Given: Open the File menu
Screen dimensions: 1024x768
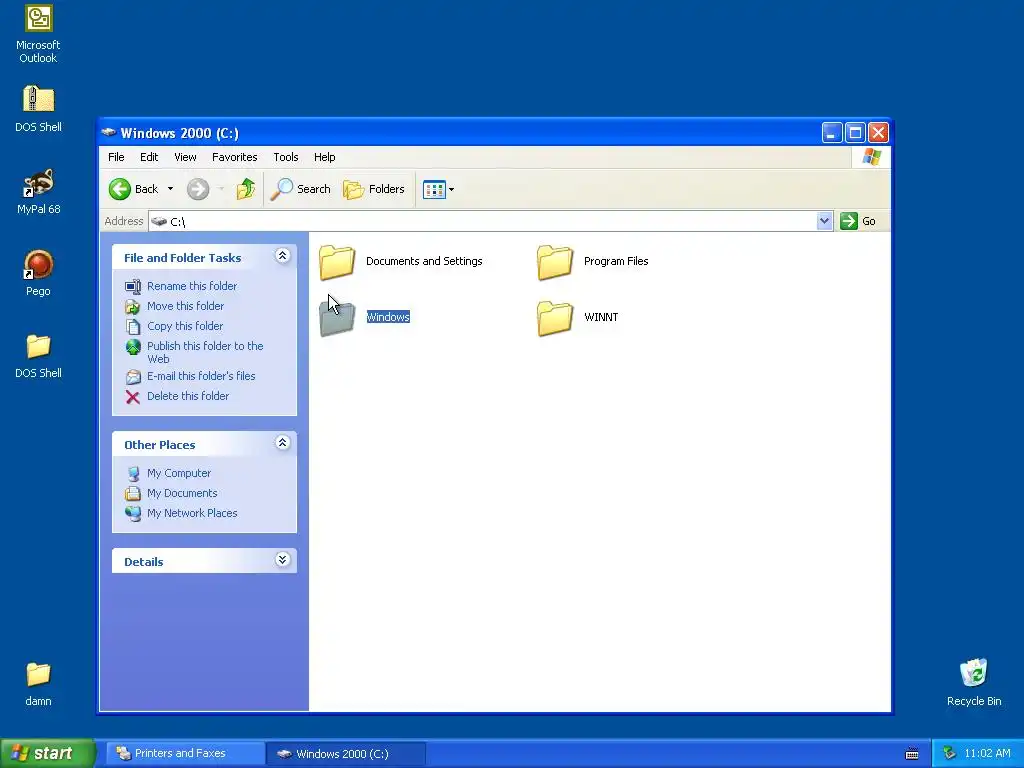Looking at the screenshot, I should click(x=116, y=157).
